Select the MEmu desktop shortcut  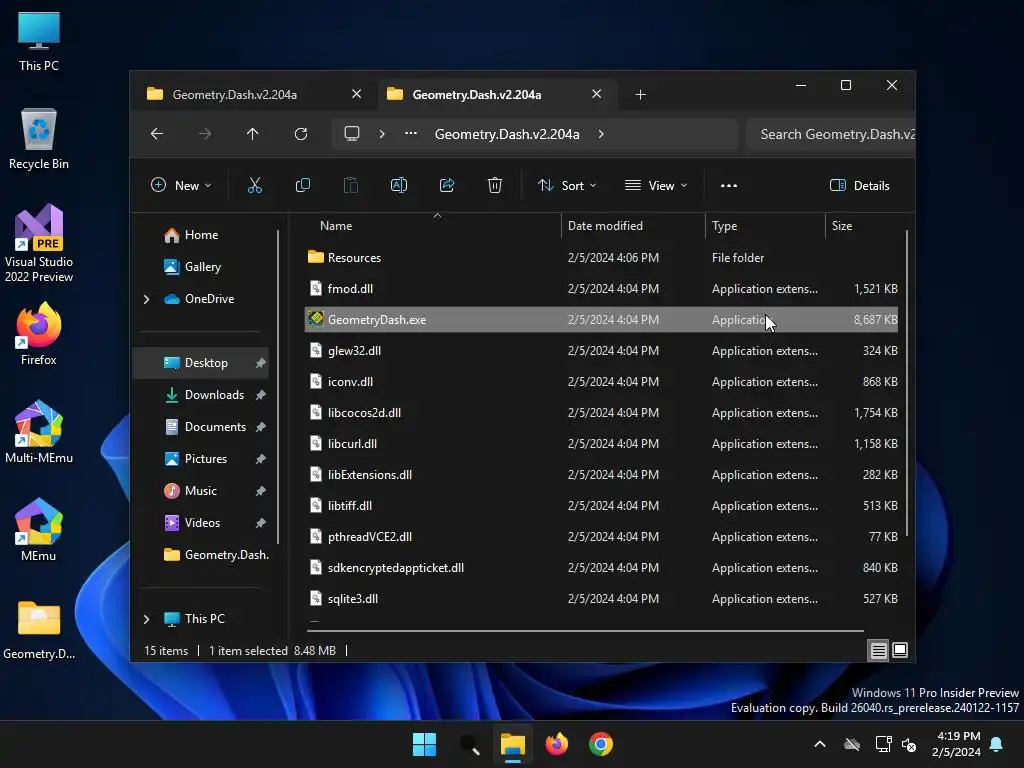pos(39,530)
